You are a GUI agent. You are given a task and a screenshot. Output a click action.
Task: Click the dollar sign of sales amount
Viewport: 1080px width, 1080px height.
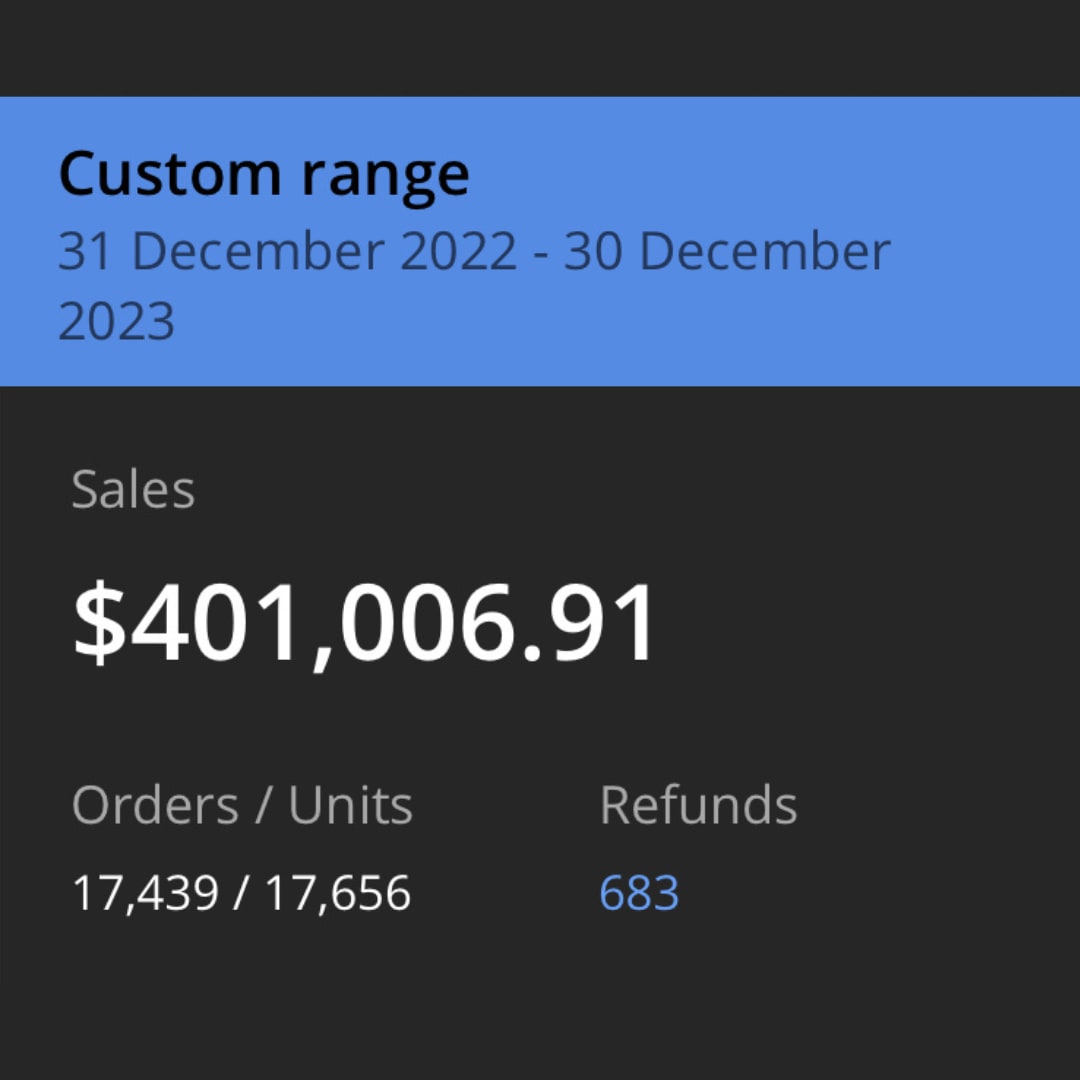click(x=100, y=624)
